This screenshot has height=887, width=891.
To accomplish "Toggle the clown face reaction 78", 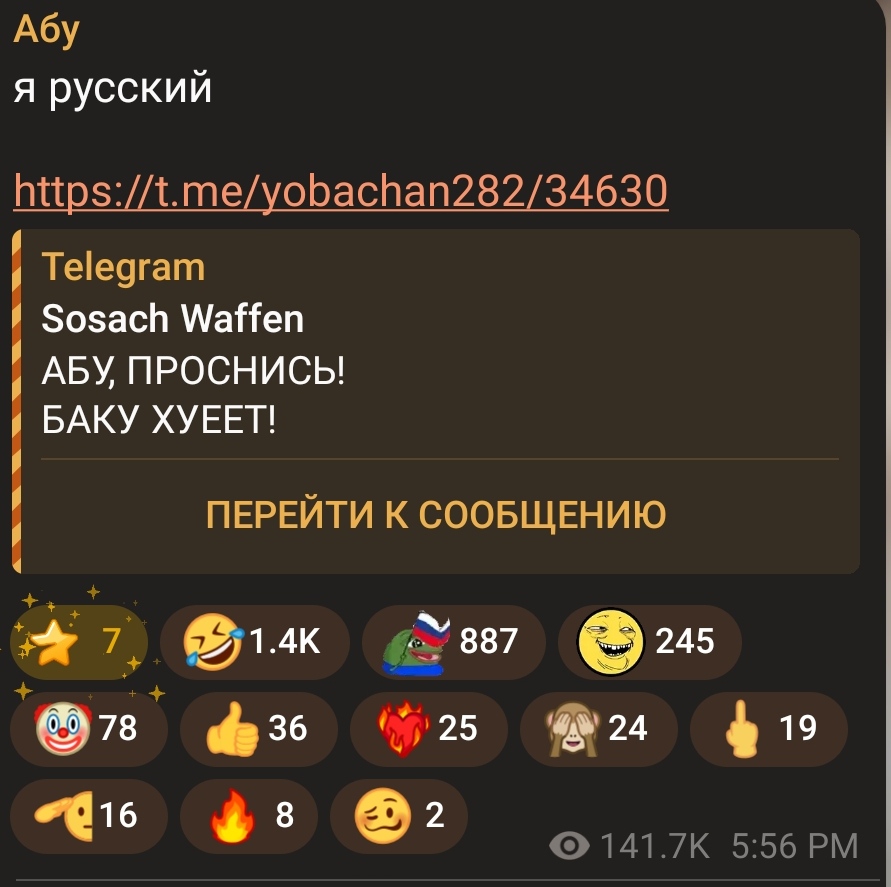I will click(89, 729).
